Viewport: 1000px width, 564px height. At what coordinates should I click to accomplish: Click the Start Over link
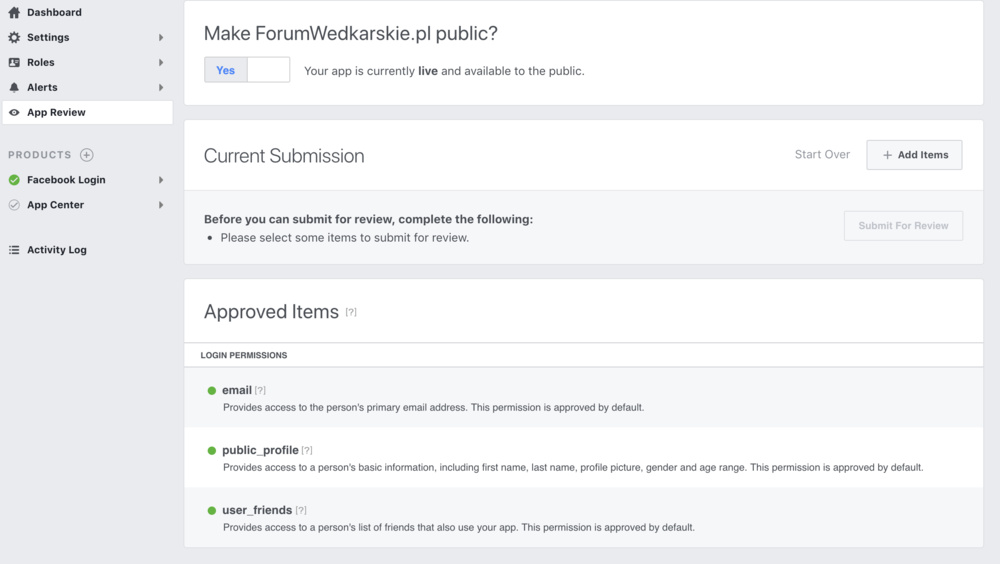[x=822, y=155]
